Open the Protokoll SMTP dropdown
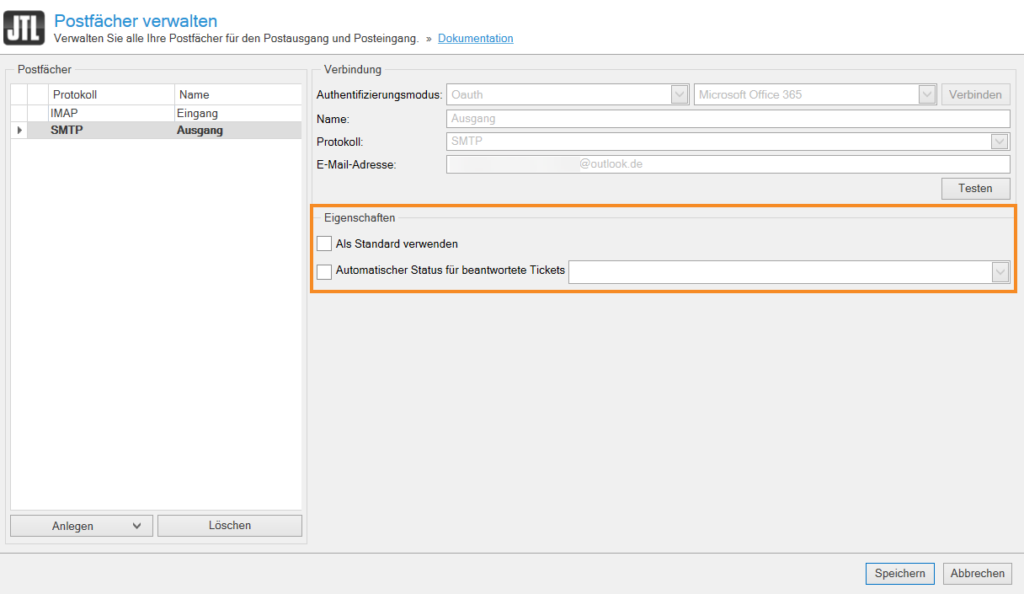 tap(1000, 142)
